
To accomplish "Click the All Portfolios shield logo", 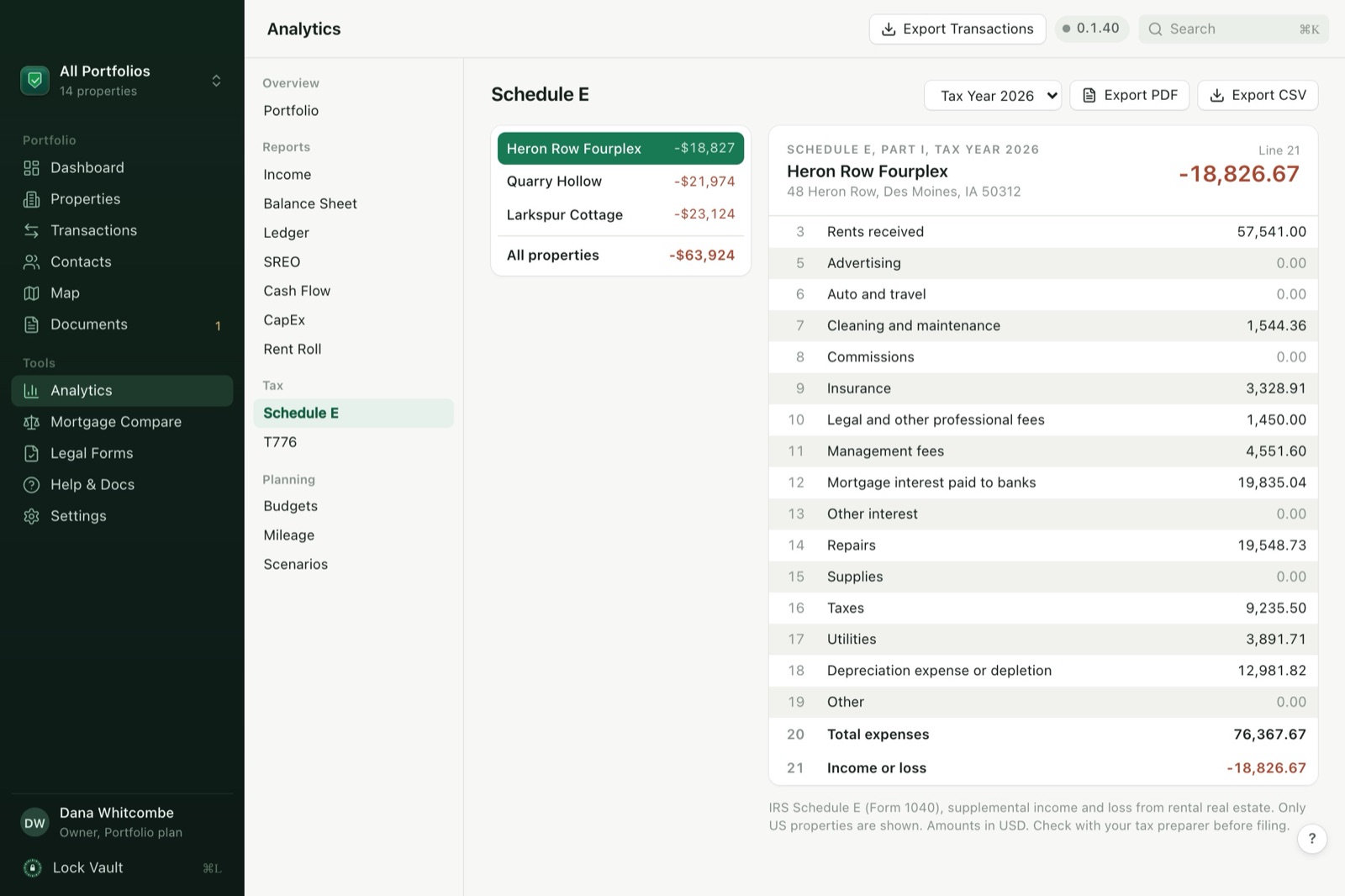I will (x=35, y=81).
